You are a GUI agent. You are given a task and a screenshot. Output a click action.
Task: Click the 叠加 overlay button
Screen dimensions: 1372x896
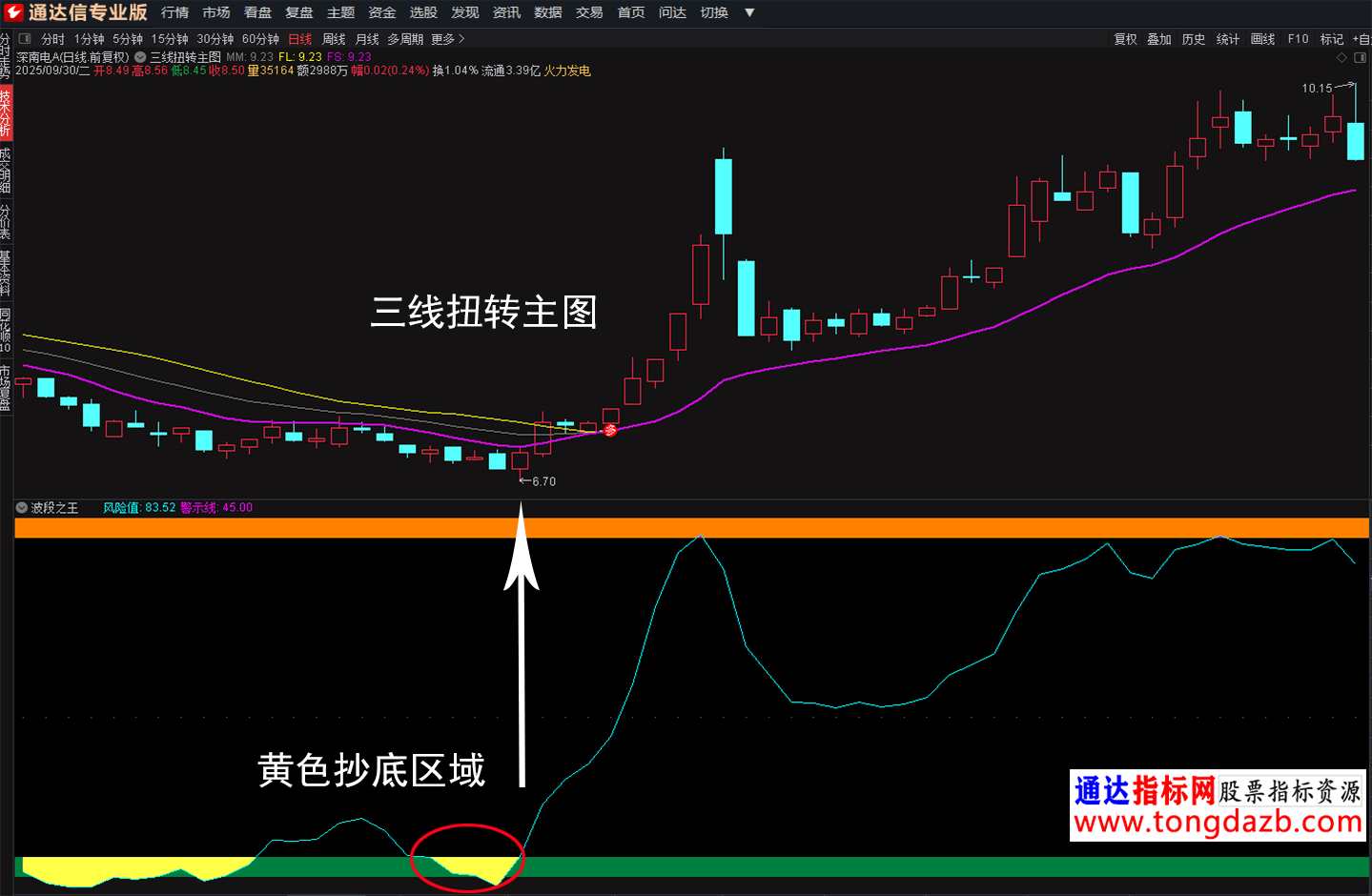tap(1159, 39)
